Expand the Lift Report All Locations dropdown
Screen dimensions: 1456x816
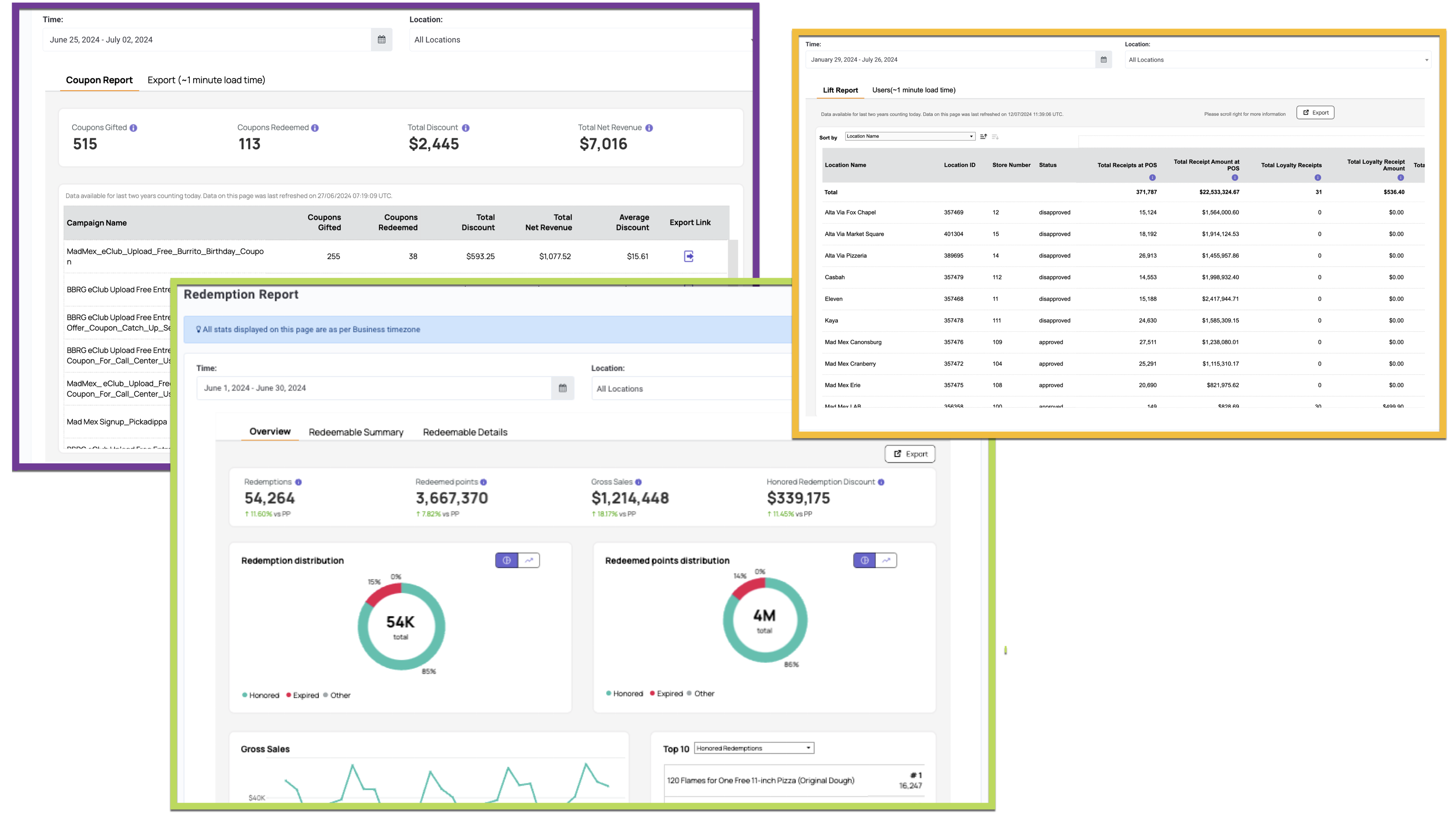coord(1278,60)
